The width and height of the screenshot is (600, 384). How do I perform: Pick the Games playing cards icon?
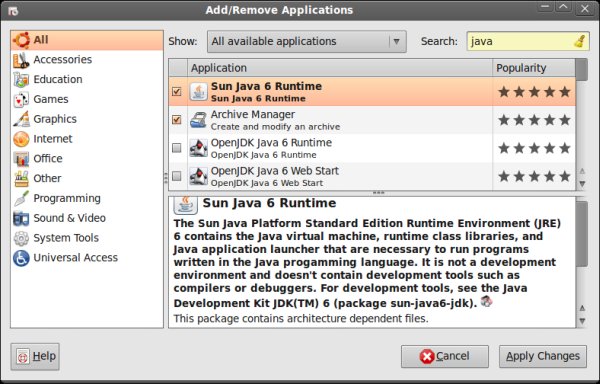tap(21, 99)
